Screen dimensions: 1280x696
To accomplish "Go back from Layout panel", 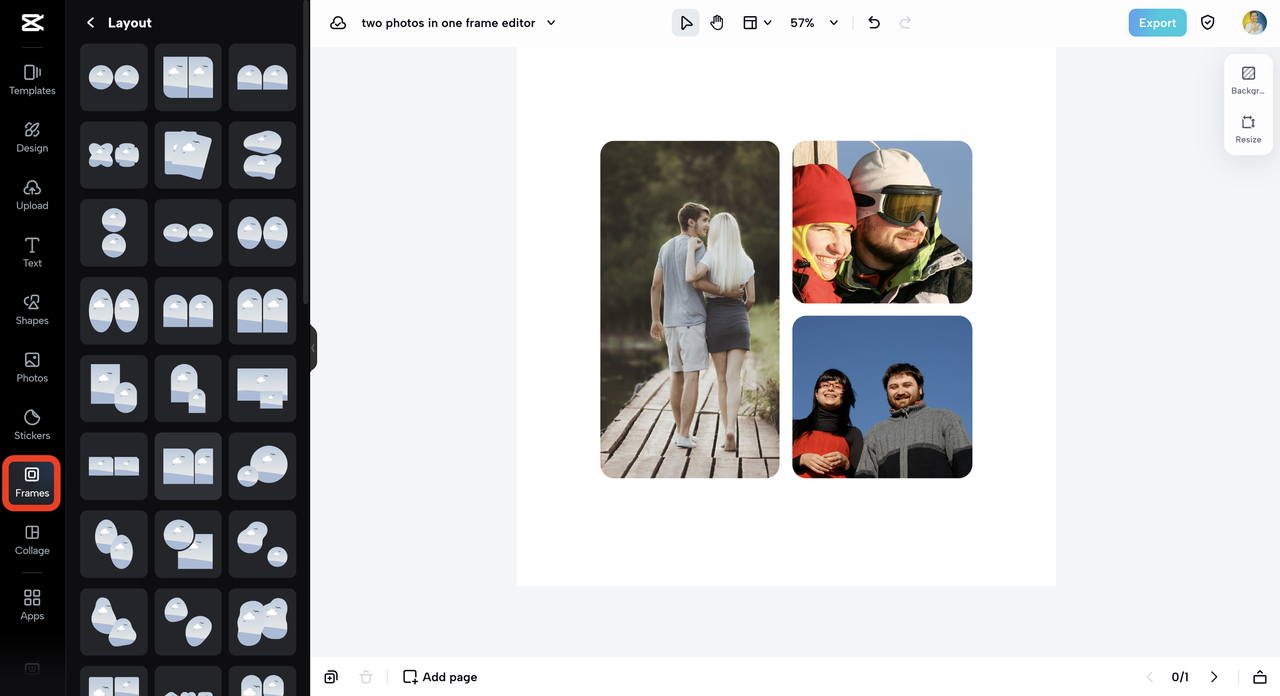I will coord(91,22).
